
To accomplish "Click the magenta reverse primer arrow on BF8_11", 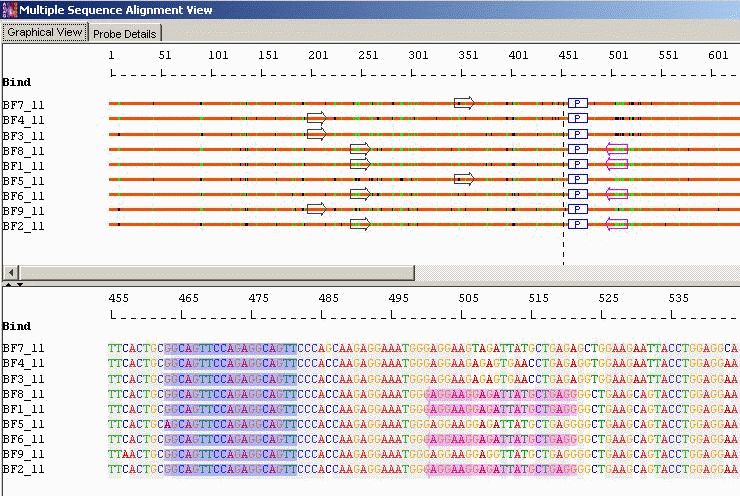I will tap(617, 149).
